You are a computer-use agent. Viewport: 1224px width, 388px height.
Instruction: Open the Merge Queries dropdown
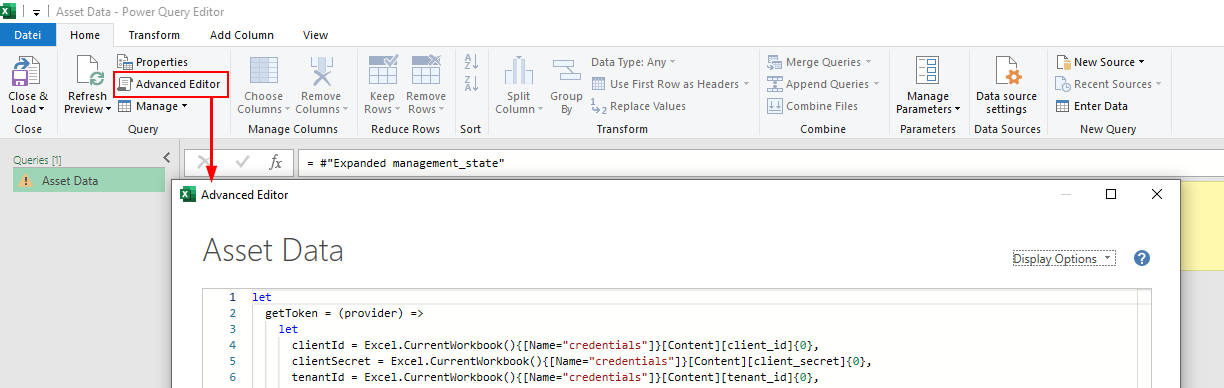819,62
